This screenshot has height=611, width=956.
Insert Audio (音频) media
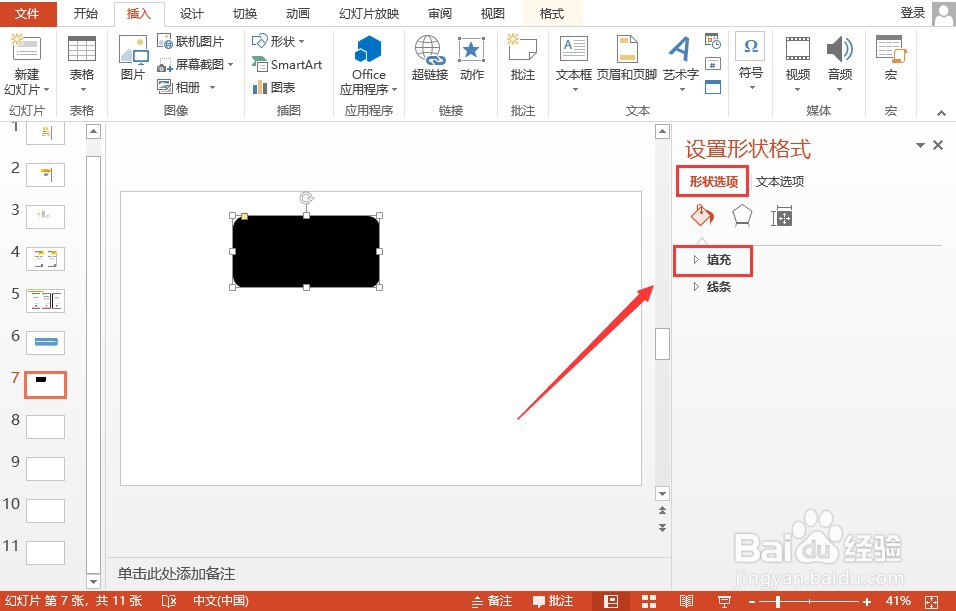click(x=840, y=49)
